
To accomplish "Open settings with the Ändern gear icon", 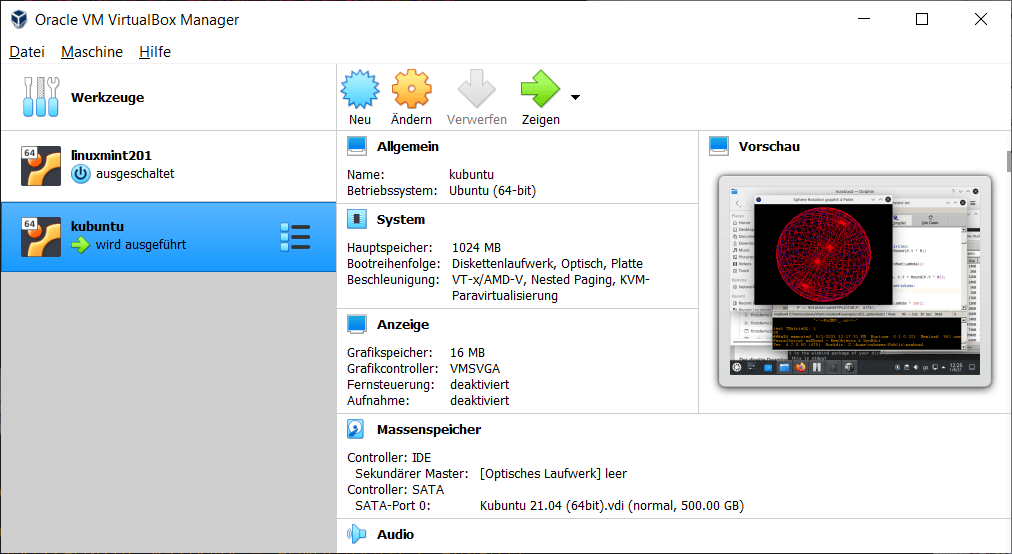I will pos(411,90).
